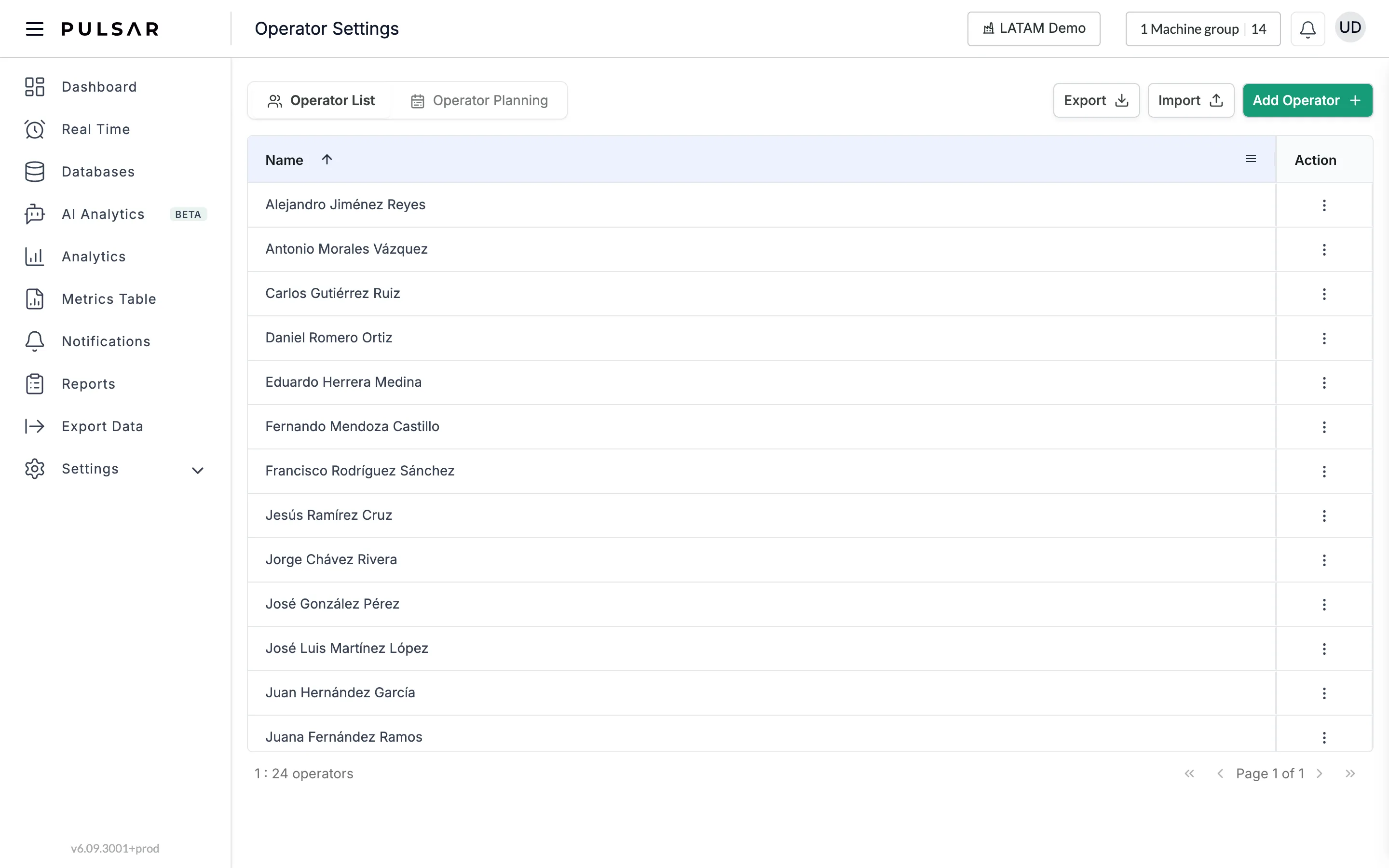1389x868 pixels.
Task: Open Notifications in sidebar
Action: [x=87, y=341]
